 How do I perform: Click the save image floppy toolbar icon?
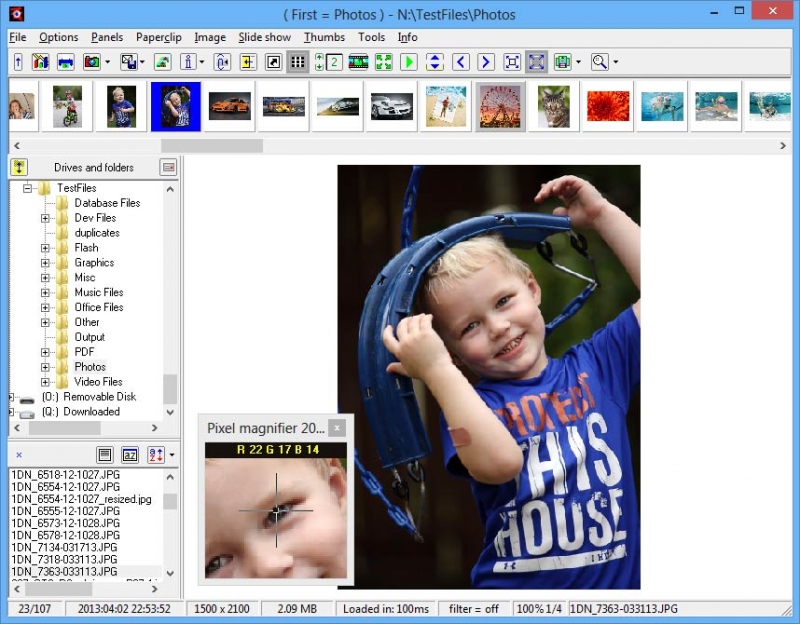pos(129,62)
